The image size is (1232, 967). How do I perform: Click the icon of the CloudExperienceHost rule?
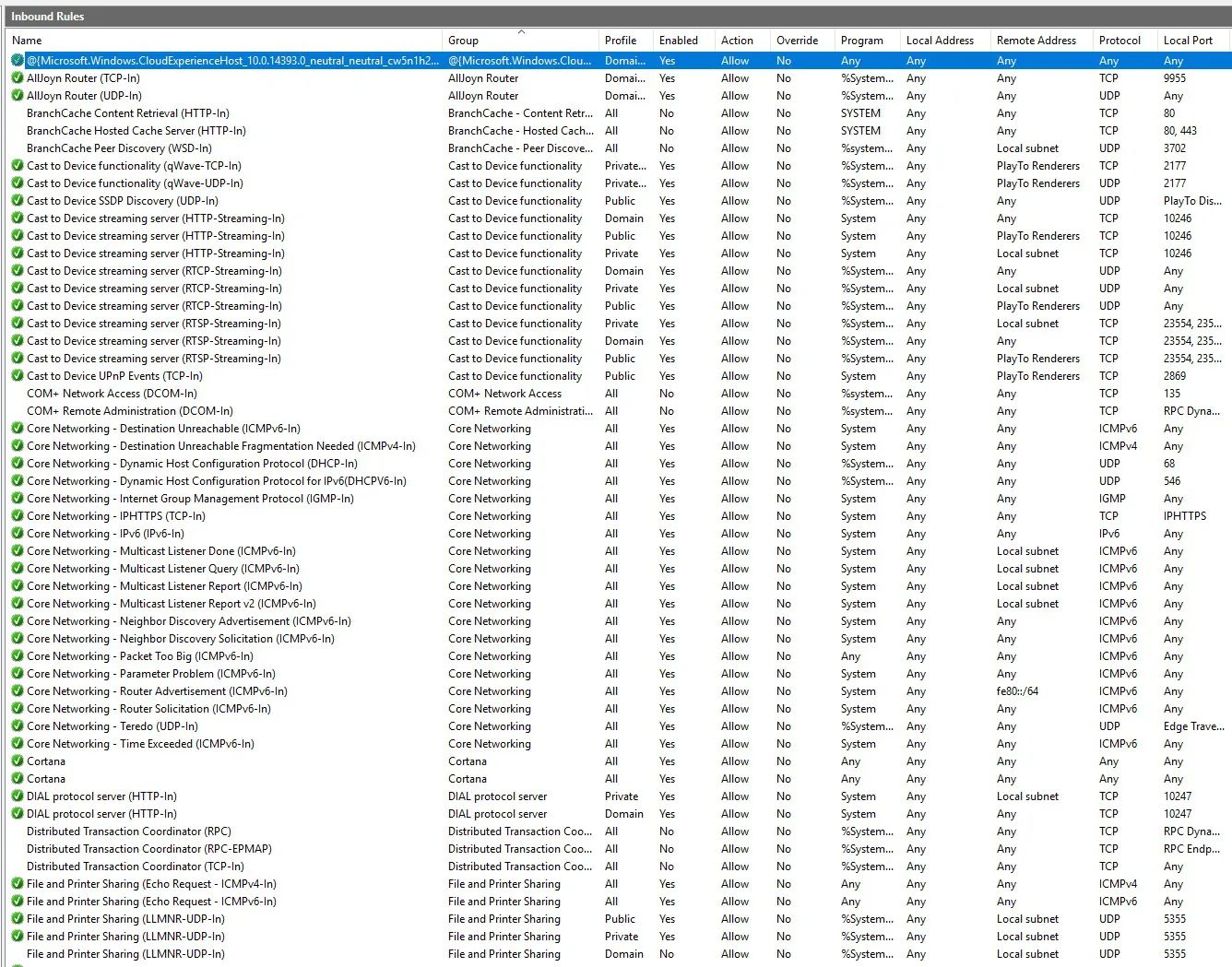click(x=18, y=61)
